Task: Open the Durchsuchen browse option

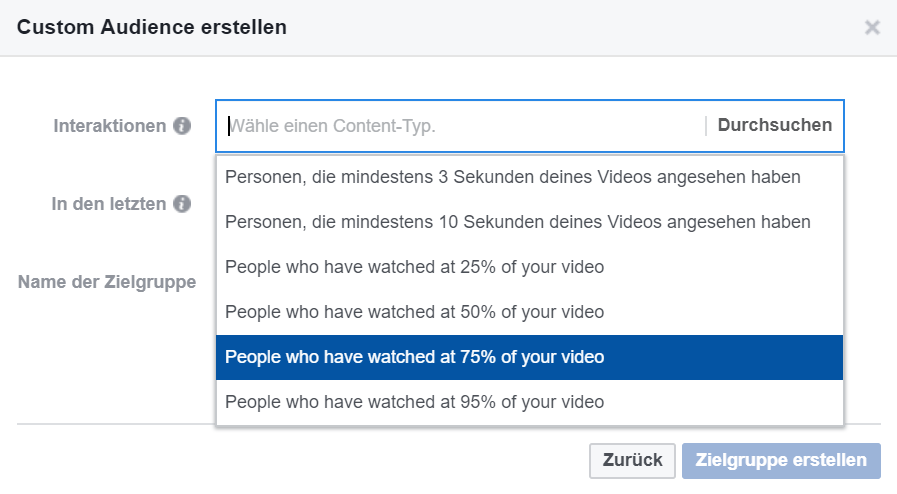Action: 775,125
